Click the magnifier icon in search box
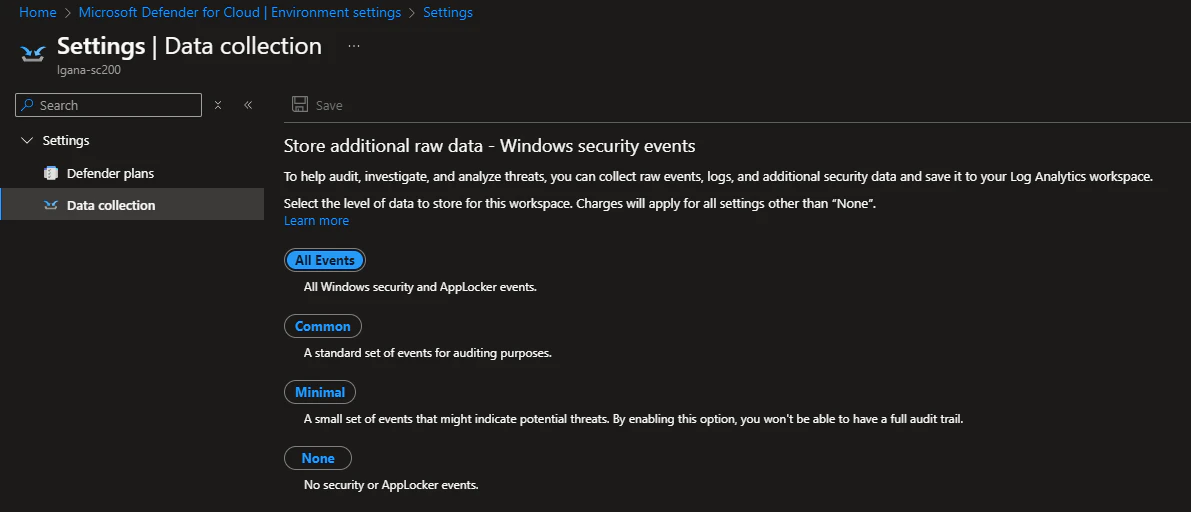The width and height of the screenshot is (1191, 512). click(x=29, y=105)
